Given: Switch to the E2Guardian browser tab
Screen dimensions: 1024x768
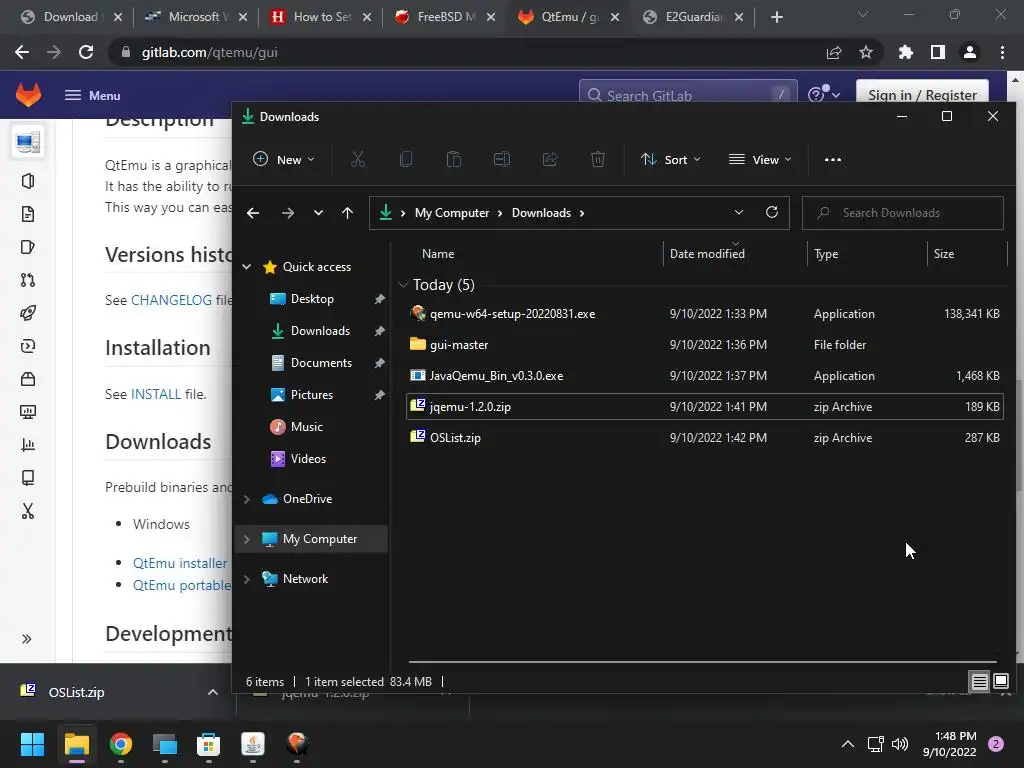Looking at the screenshot, I should point(693,17).
